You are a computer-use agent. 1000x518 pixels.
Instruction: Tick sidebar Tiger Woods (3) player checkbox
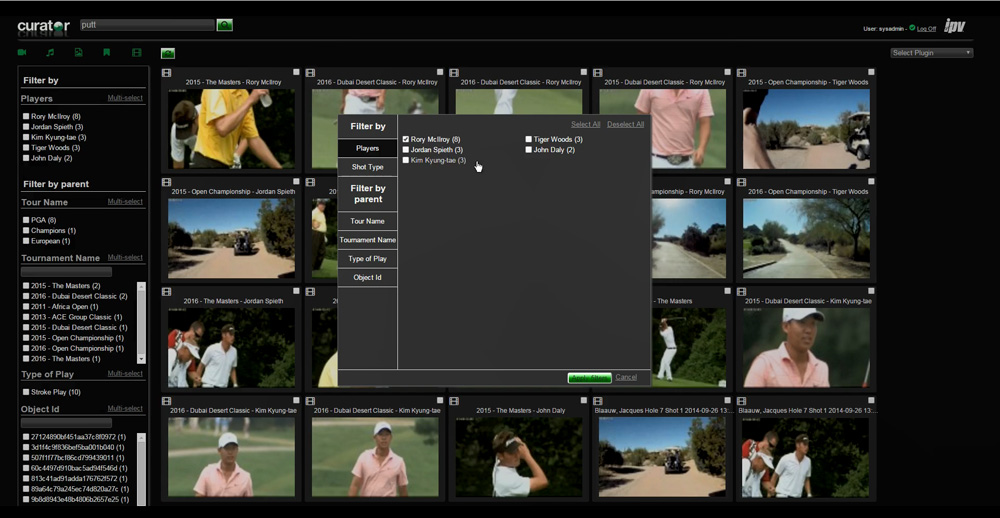[26, 147]
